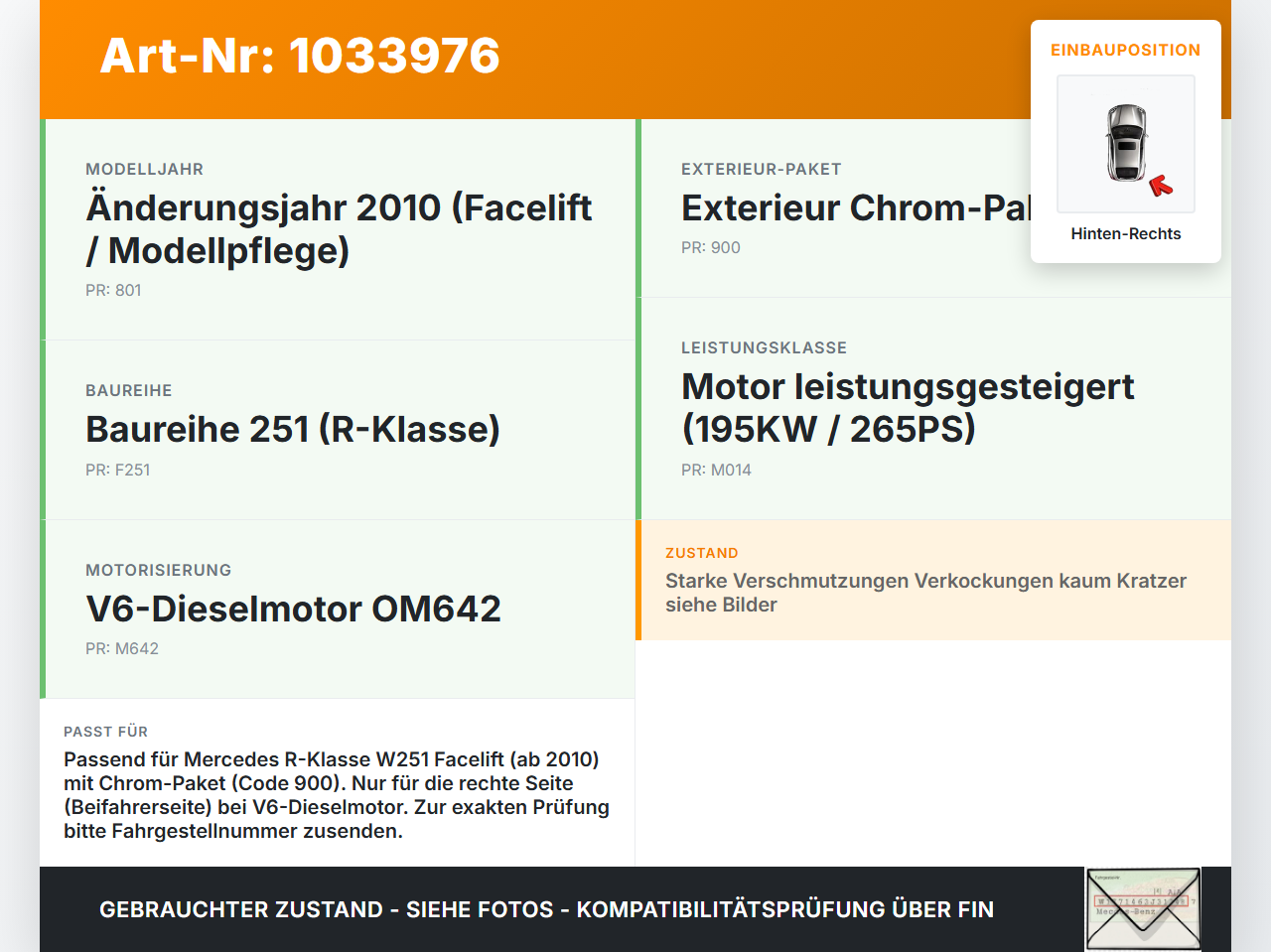This screenshot has width=1271, height=952.
Task: Click the 'PASST FÜR' label
Action: click(106, 732)
